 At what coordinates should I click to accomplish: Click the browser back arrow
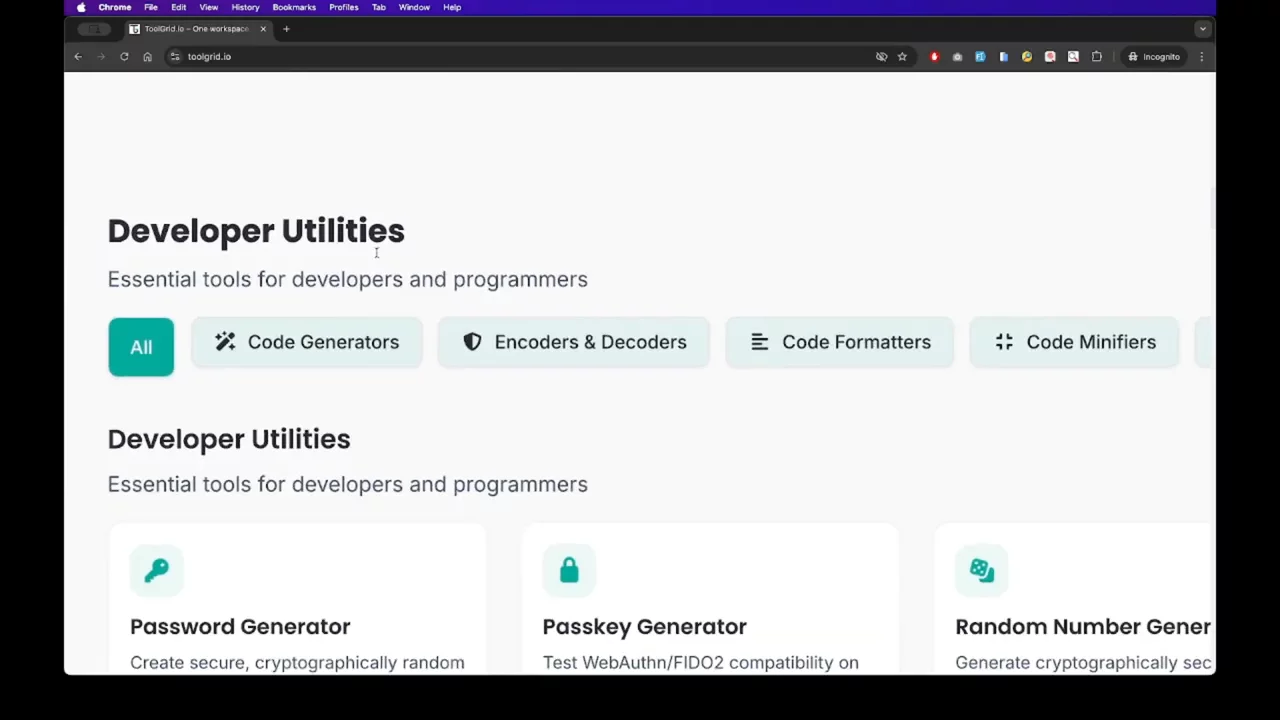point(78,57)
